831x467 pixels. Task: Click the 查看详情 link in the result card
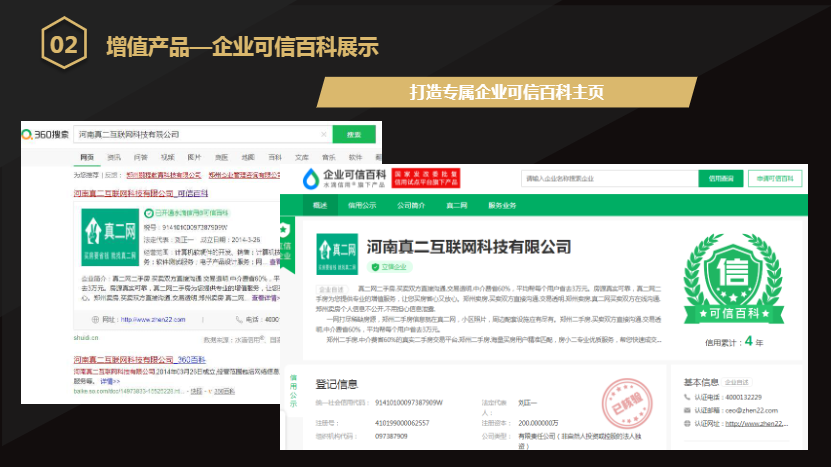pos(266,298)
